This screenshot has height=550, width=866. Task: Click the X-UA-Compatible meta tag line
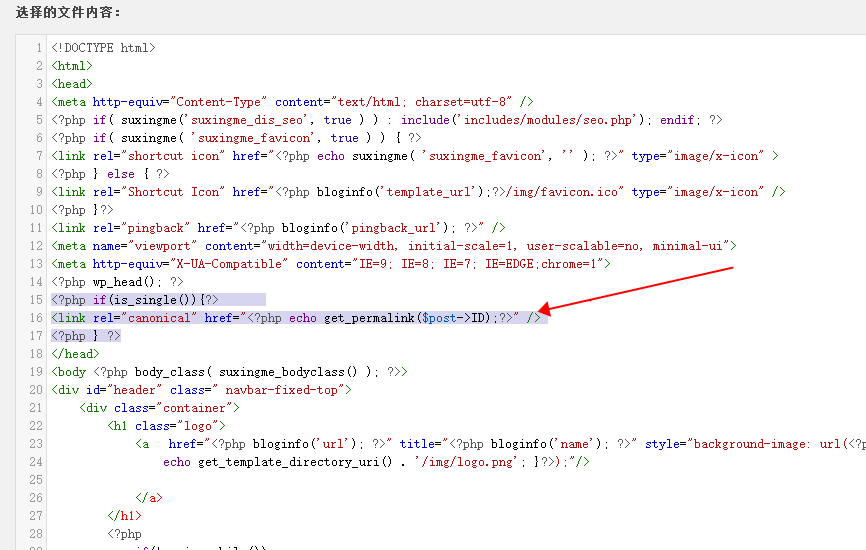click(330, 264)
